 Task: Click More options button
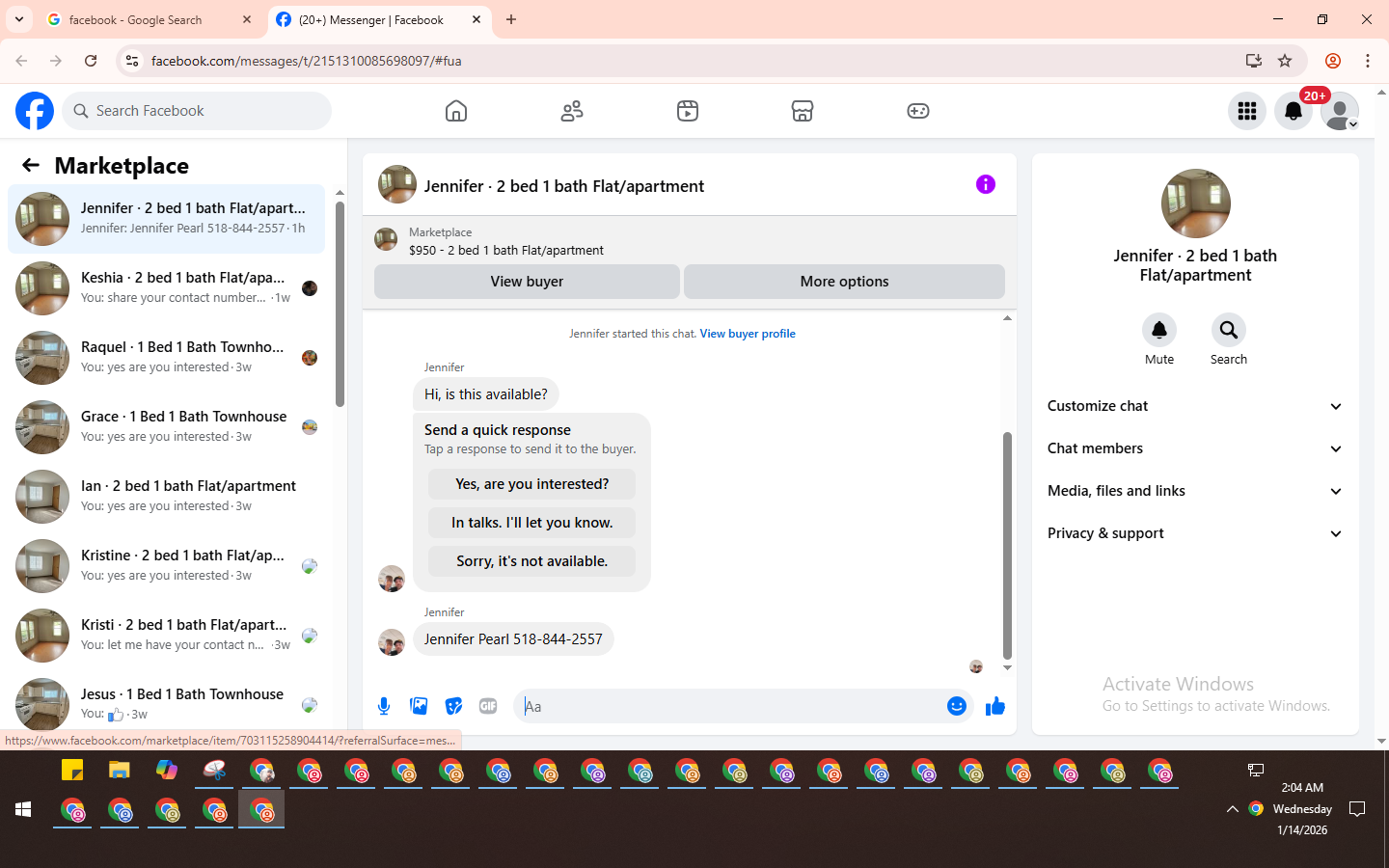(844, 282)
